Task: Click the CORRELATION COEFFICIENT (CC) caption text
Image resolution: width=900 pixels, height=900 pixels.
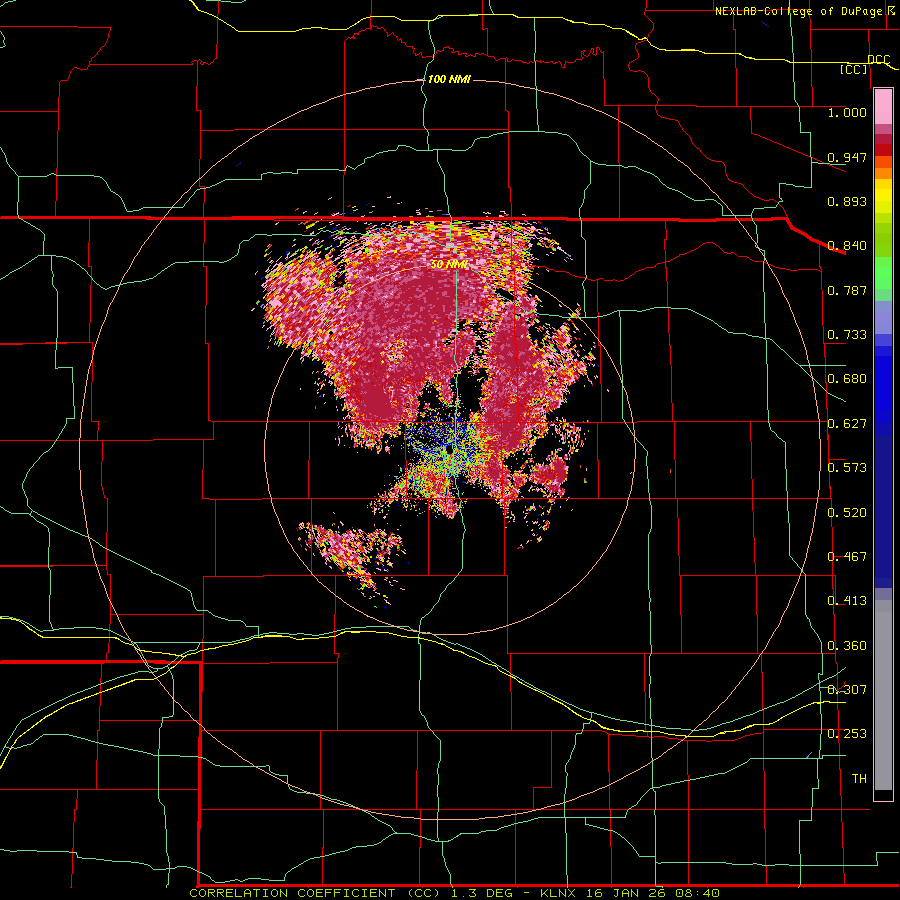Action: coord(314,893)
